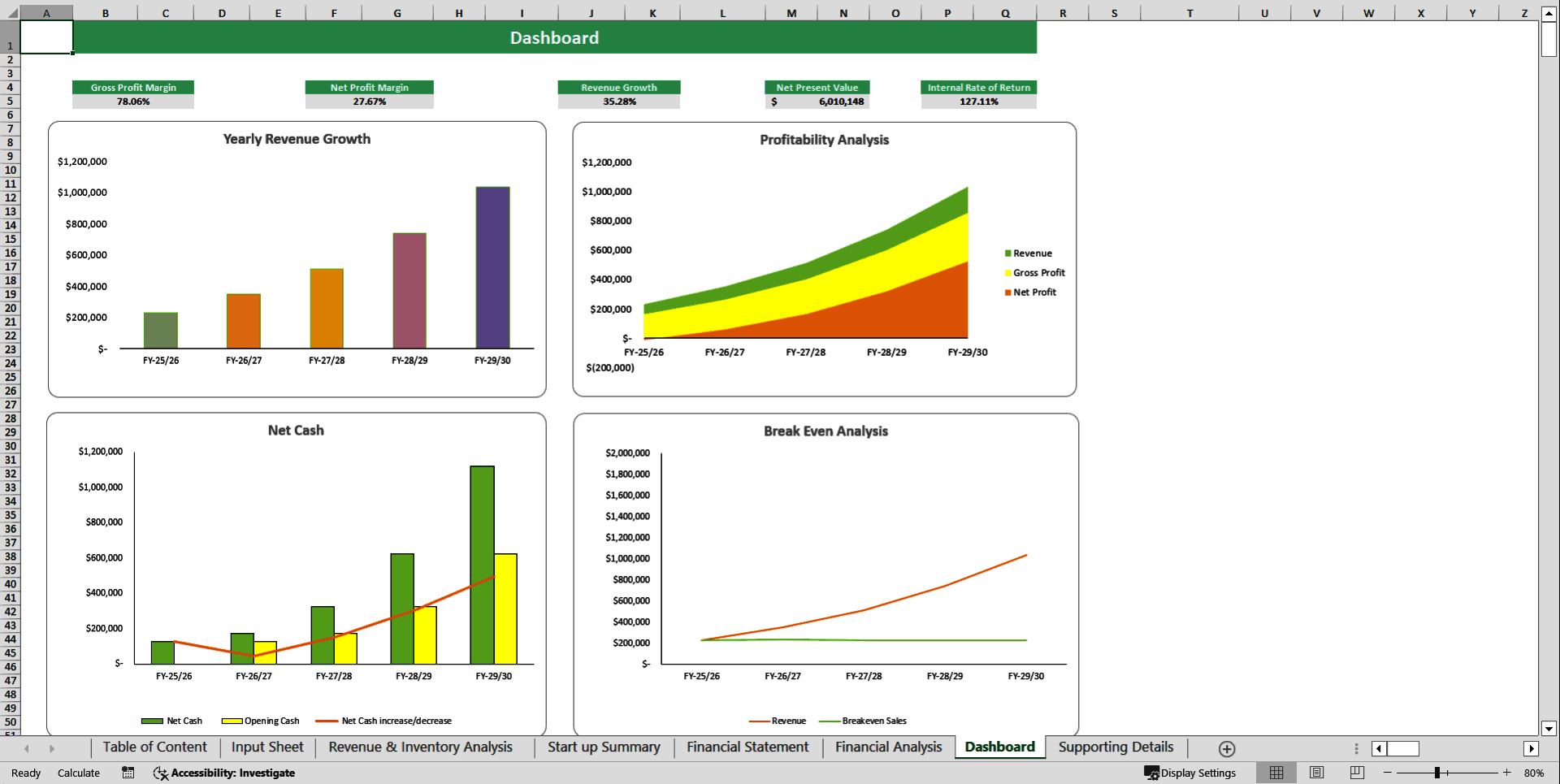
Task: Select column K by clicking its header
Action: coord(652,12)
